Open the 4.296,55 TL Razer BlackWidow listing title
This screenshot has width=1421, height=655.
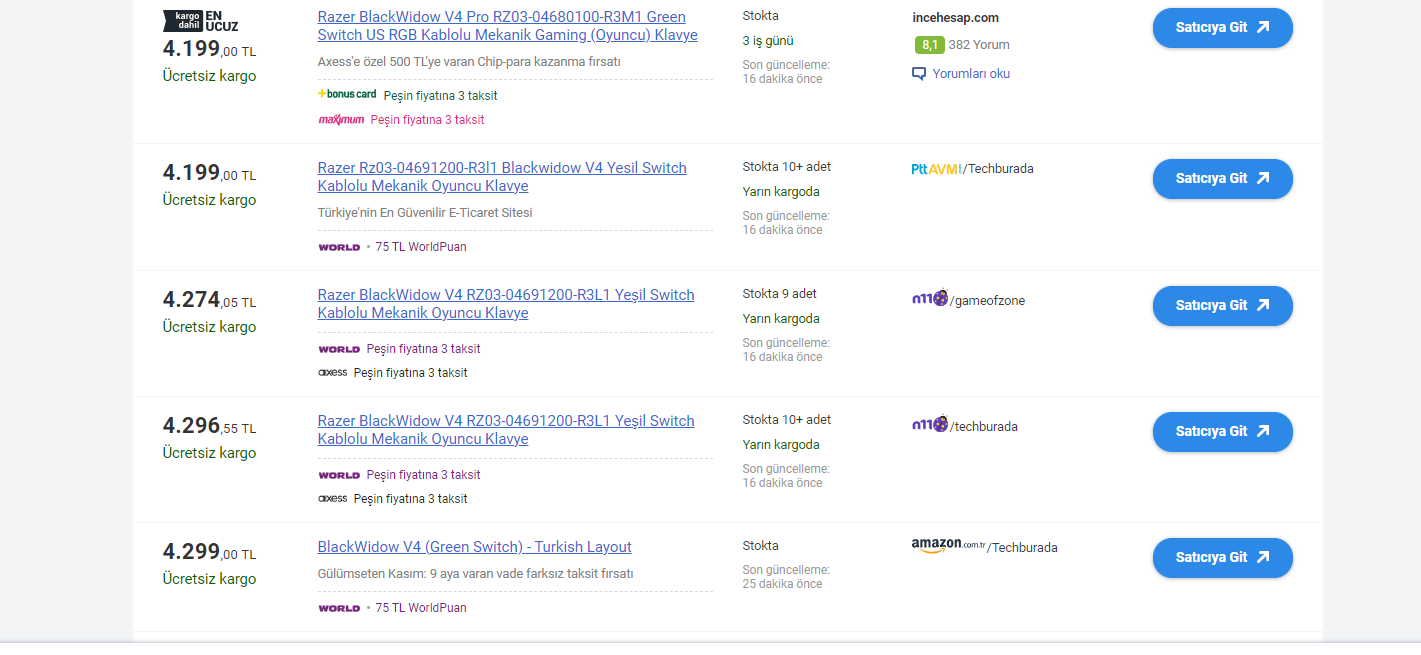click(x=506, y=430)
